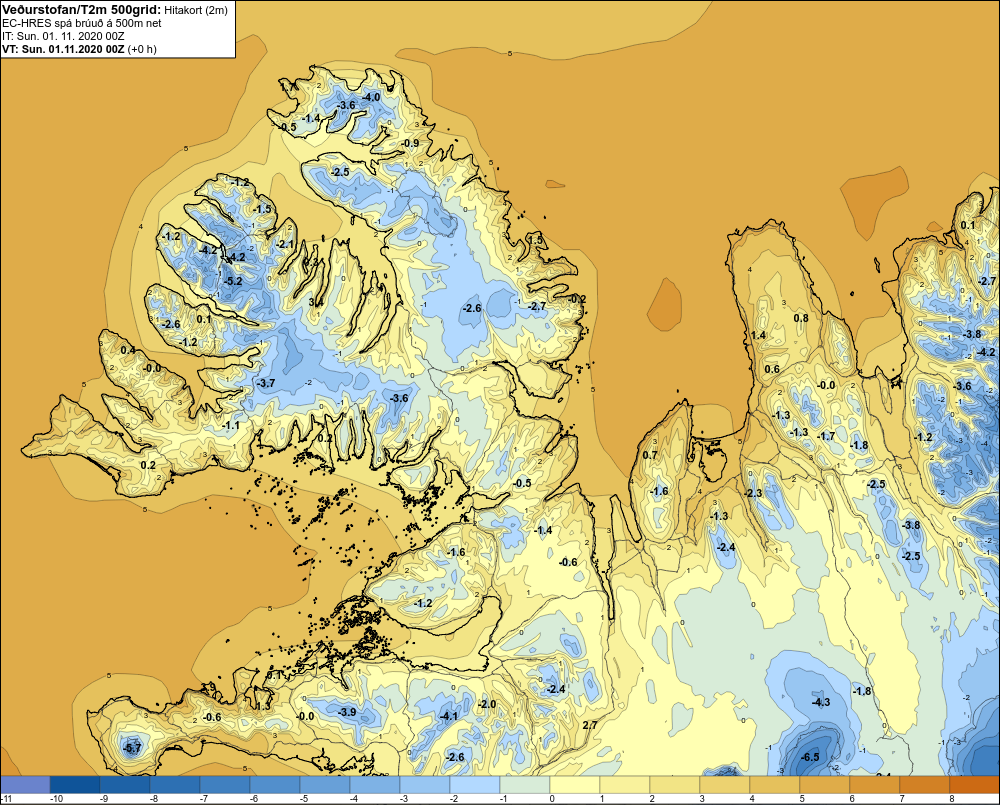Select legend color swatch between -11 and -10
The height and width of the screenshot is (805, 1000).
pyautogui.click(x=25, y=785)
